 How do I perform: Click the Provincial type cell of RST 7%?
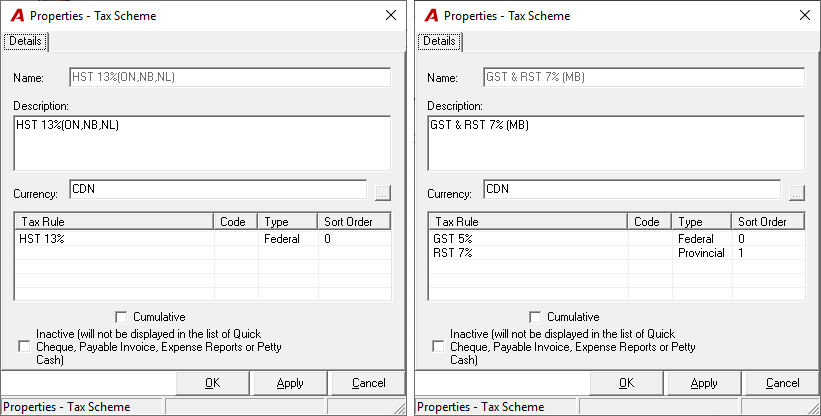(x=702, y=253)
